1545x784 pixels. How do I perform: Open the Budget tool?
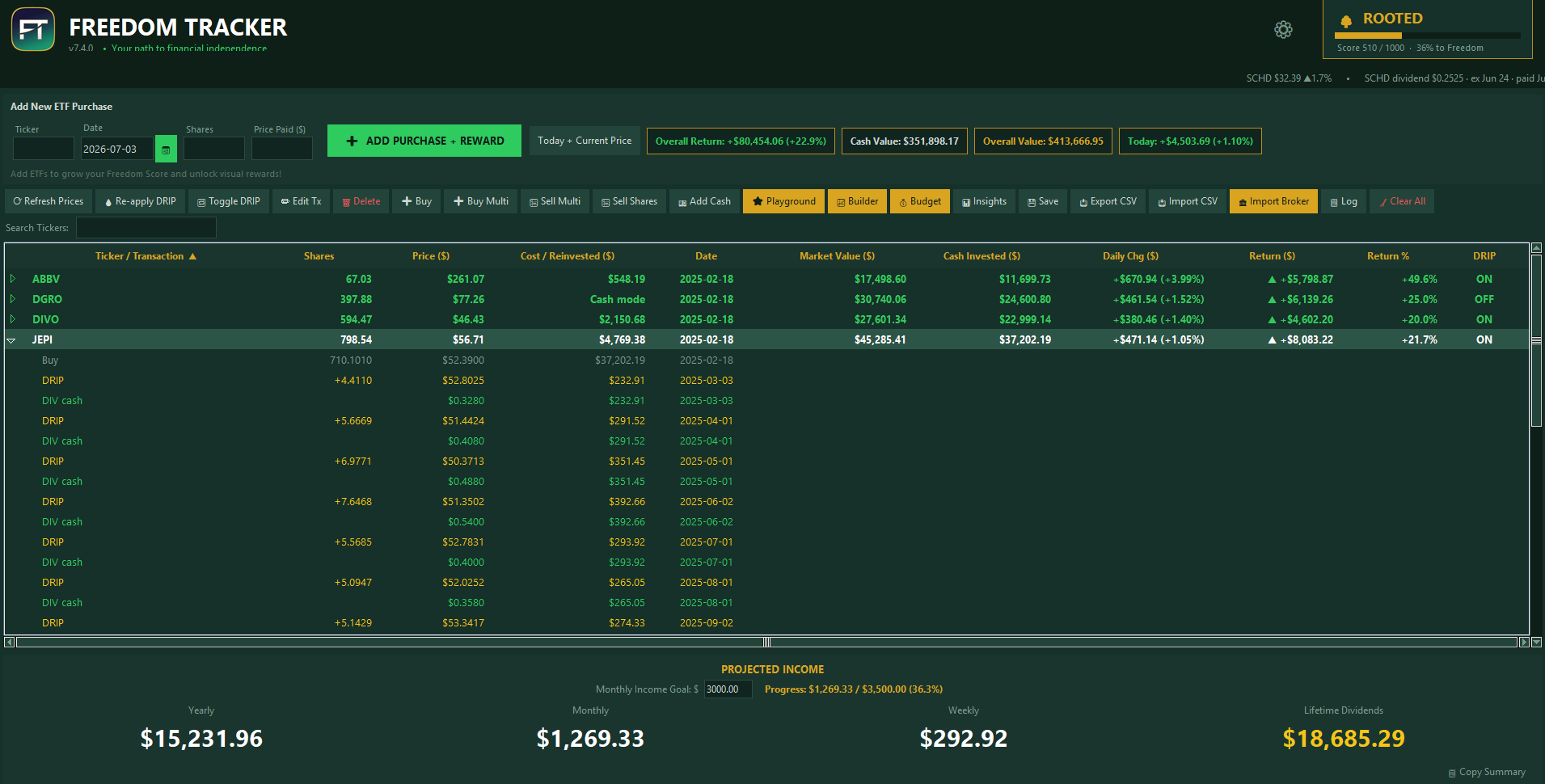[920, 201]
